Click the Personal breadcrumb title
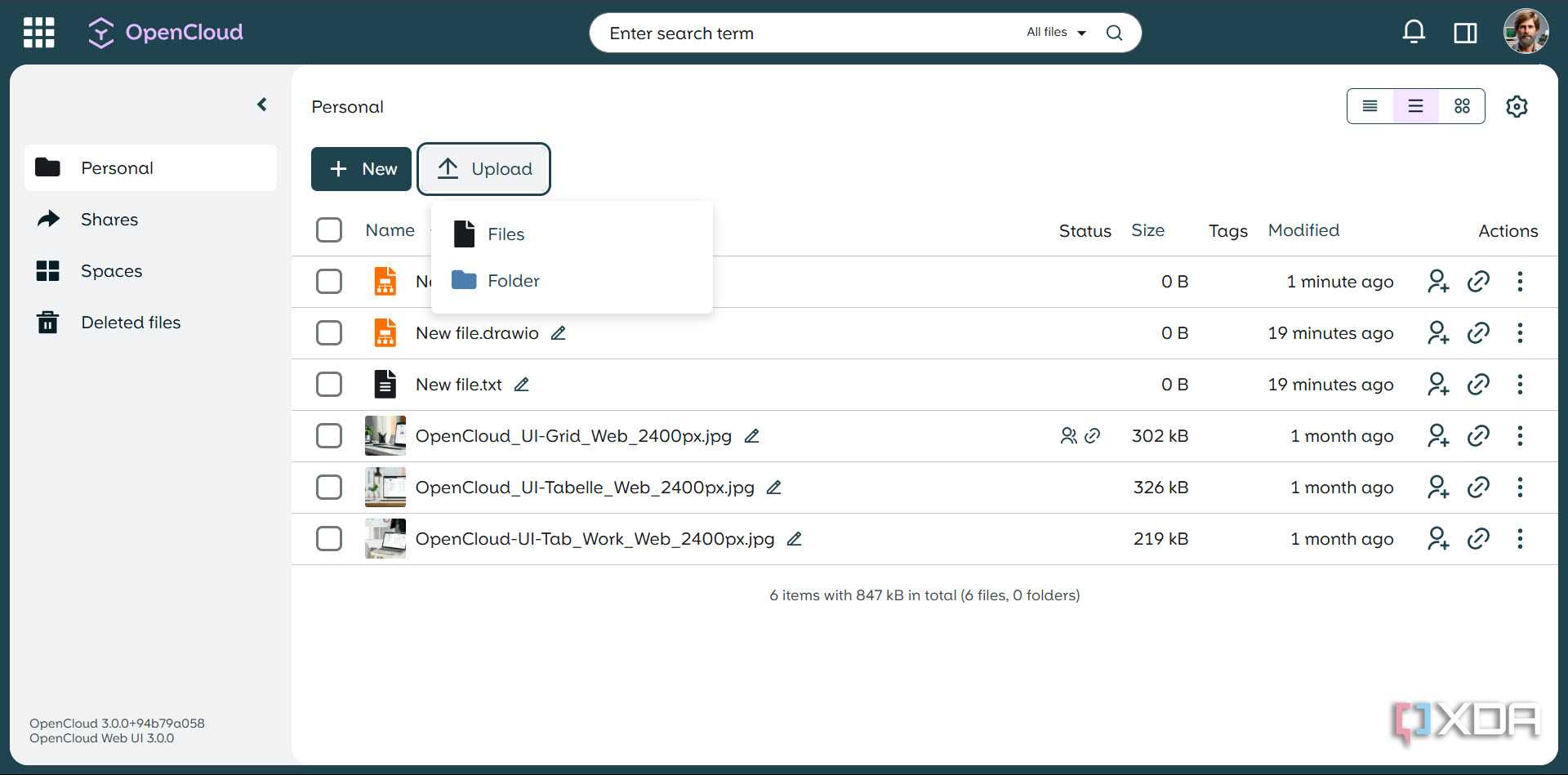Image resolution: width=1568 pixels, height=775 pixels. click(347, 107)
